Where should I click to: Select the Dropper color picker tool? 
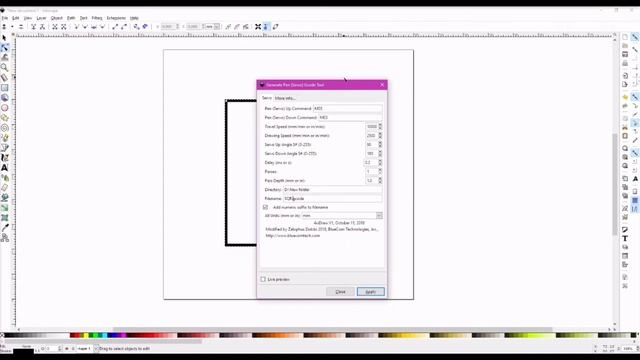click(4, 228)
